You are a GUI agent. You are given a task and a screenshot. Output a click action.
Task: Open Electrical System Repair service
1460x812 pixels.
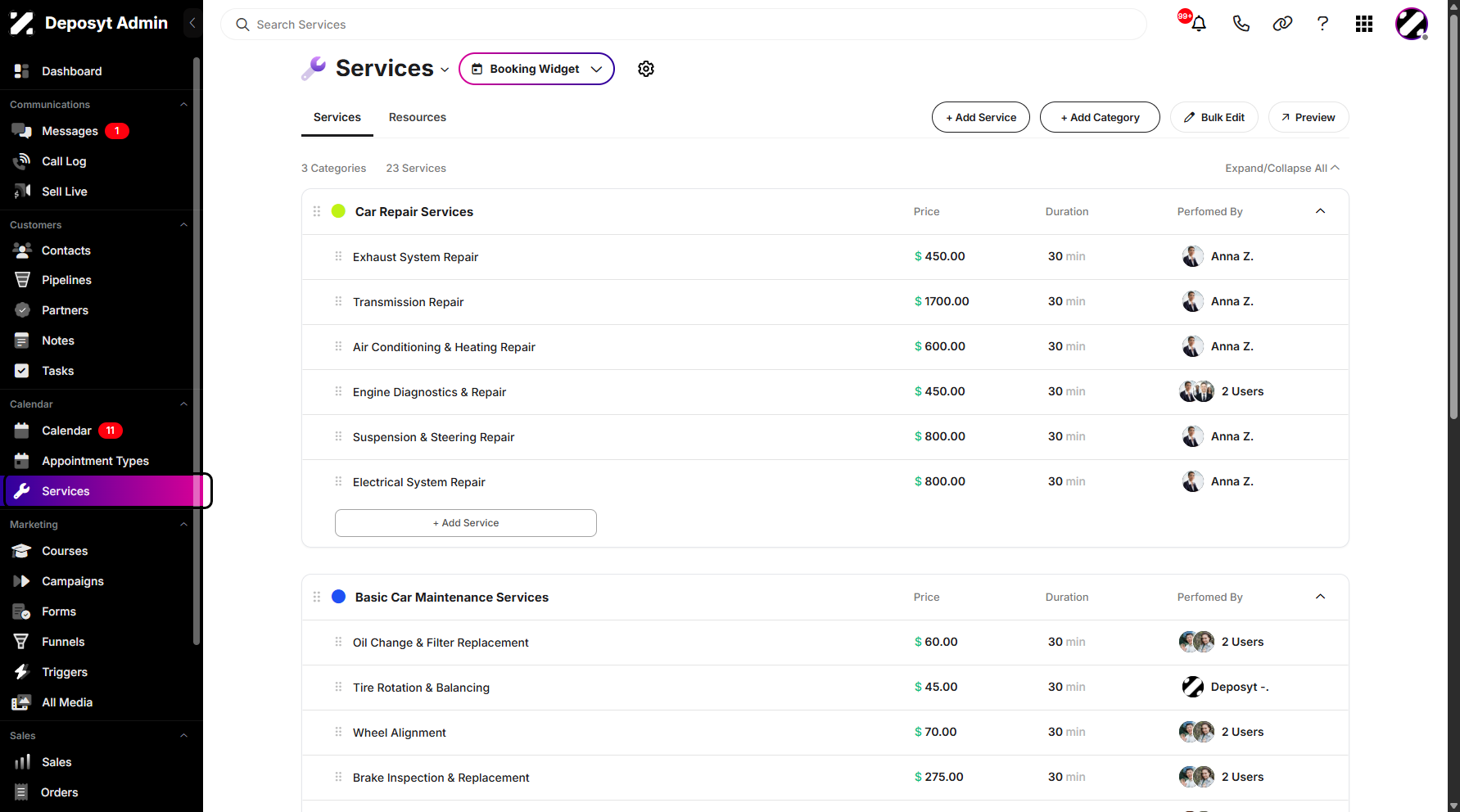pyautogui.click(x=825, y=482)
